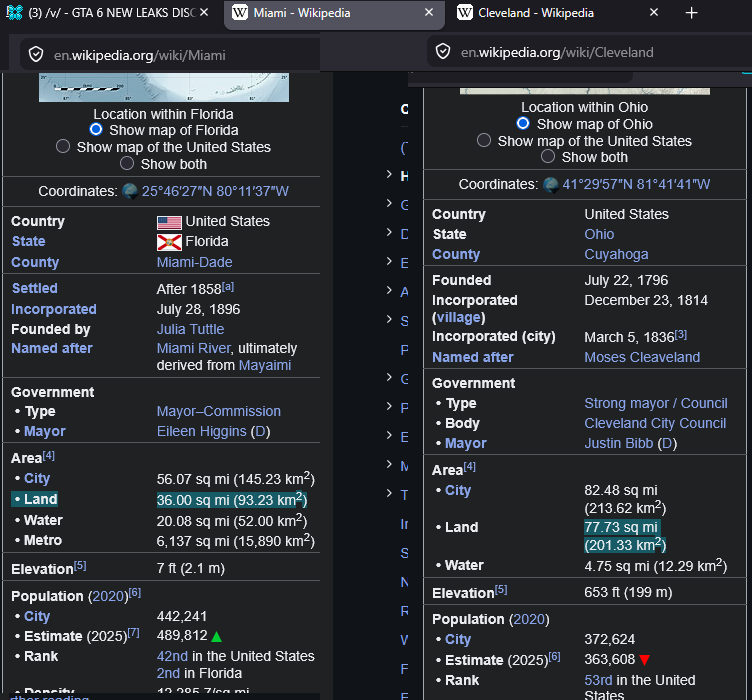The width and height of the screenshot is (752, 700).
Task: Click the 'Settled' label link in Miami infobox
Action: [35, 288]
